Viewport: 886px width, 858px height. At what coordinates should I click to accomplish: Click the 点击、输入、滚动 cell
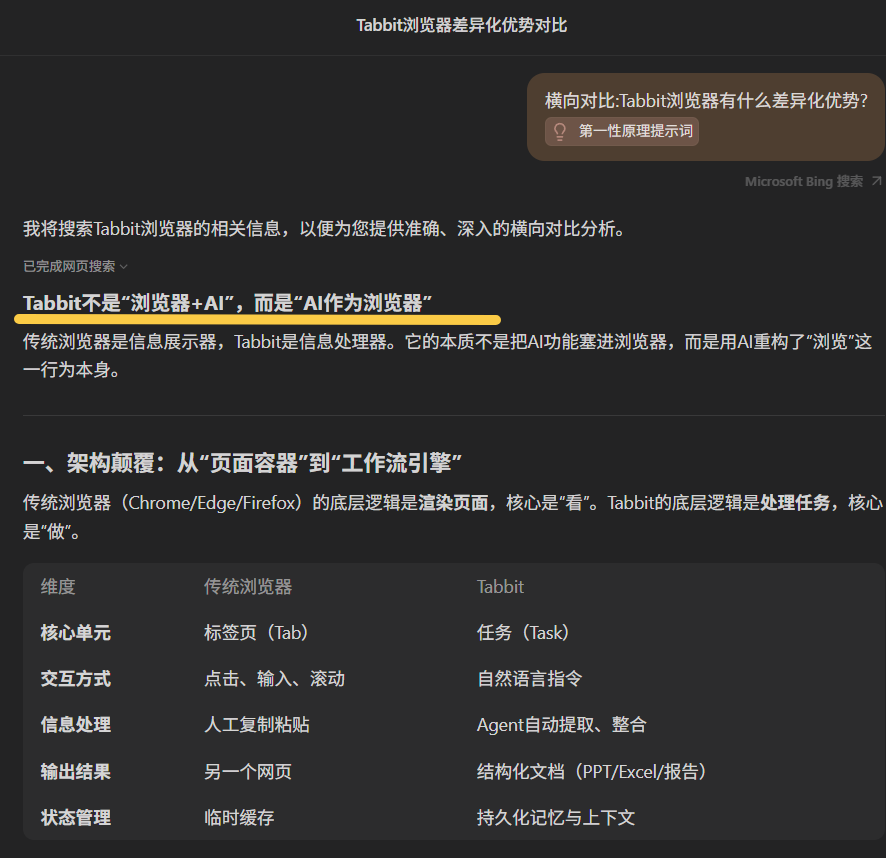tap(275, 679)
